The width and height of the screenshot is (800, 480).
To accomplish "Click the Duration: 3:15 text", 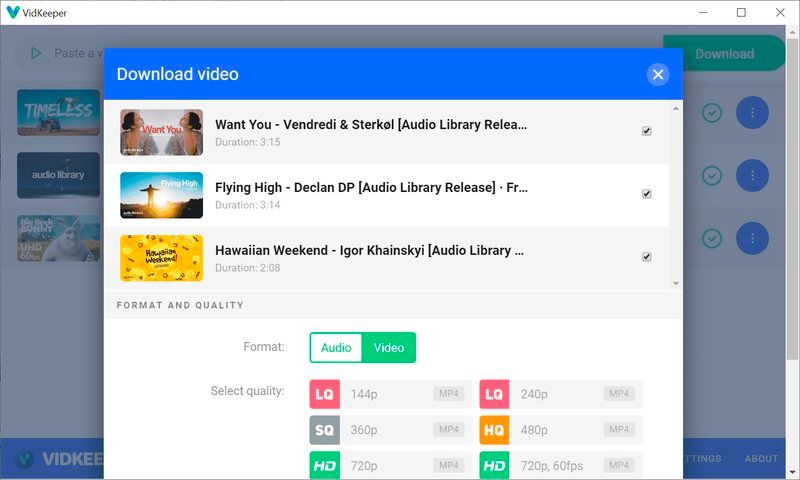I will point(247,142).
